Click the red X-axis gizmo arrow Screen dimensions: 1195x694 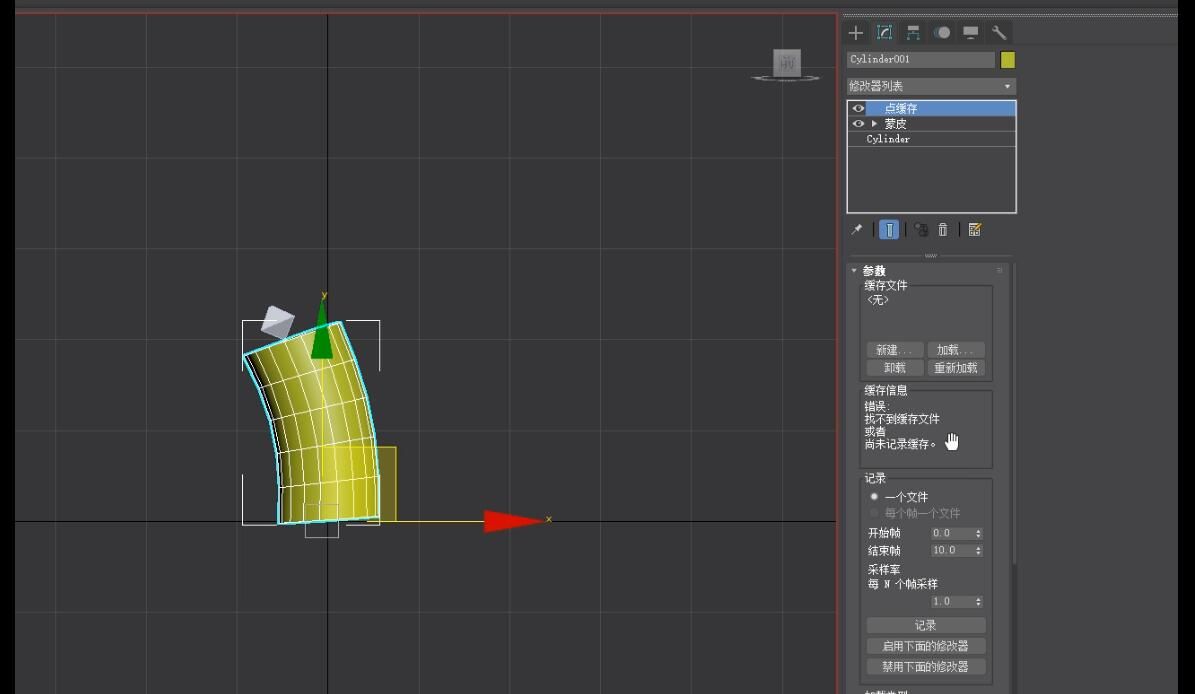(513, 520)
